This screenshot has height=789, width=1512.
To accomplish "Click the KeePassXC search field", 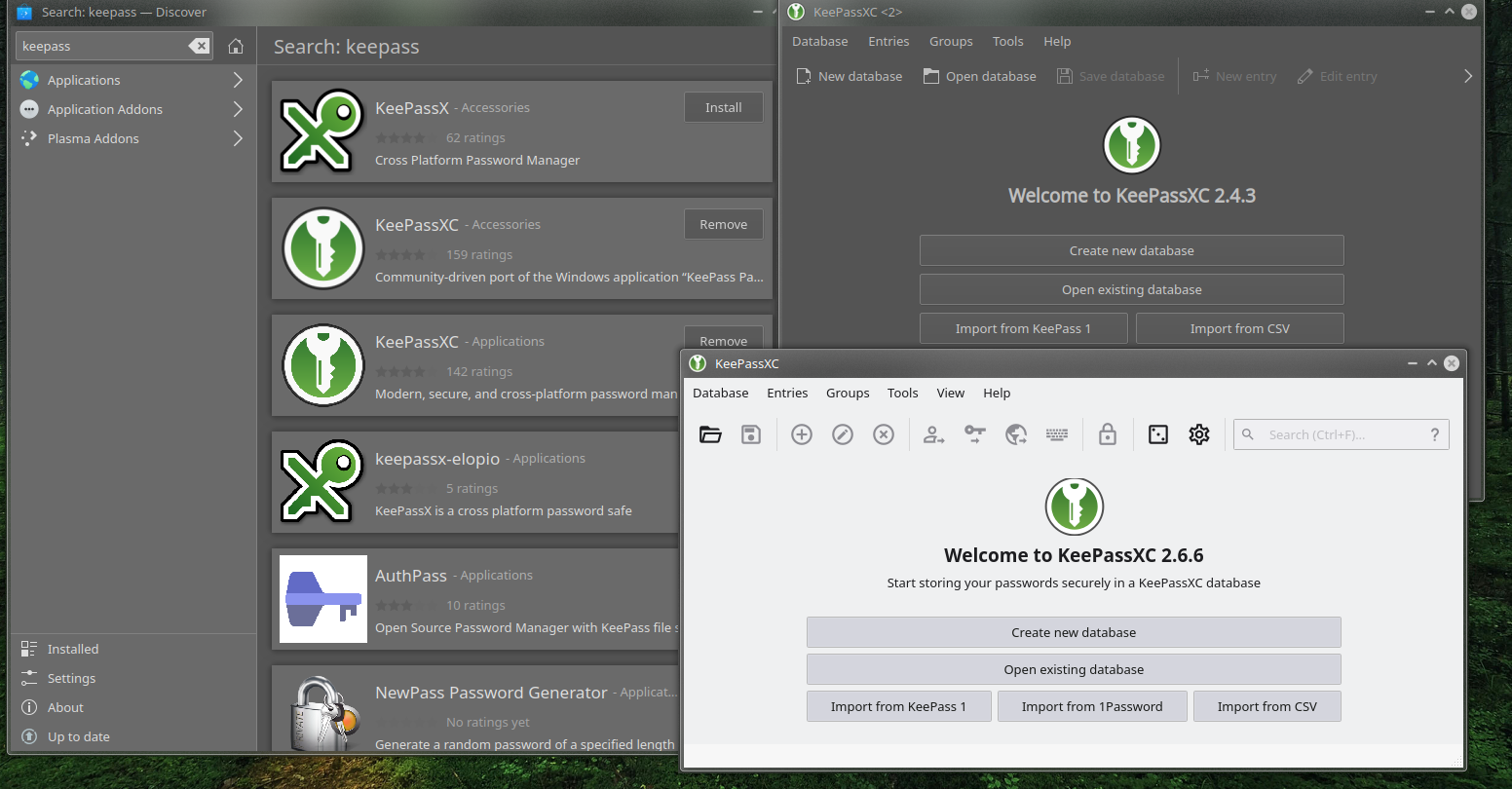I will (x=1342, y=434).
